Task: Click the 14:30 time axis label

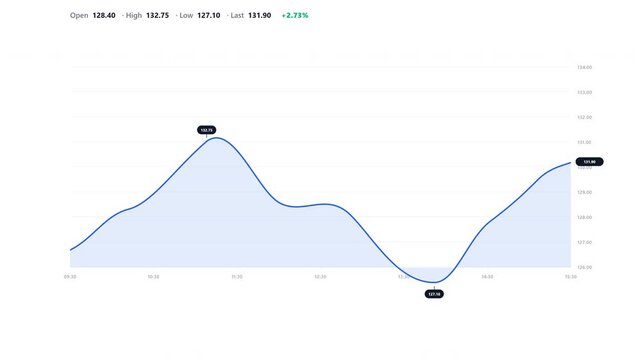Action: [487, 277]
